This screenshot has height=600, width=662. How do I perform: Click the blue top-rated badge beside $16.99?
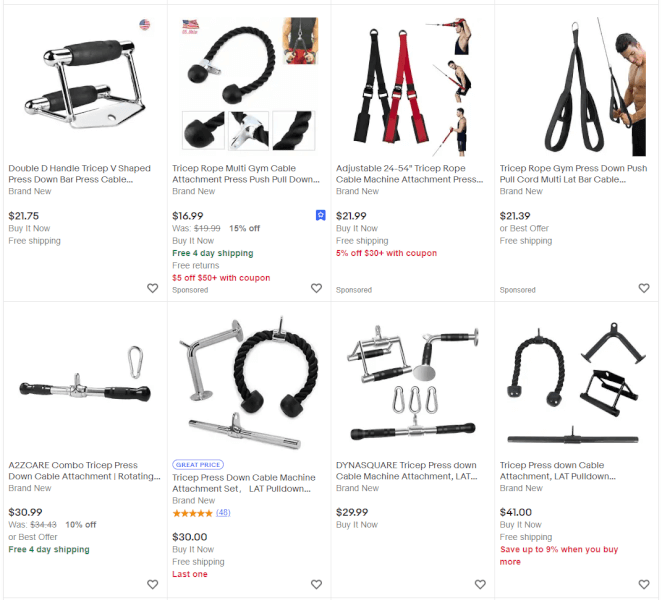tap(320, 216)
